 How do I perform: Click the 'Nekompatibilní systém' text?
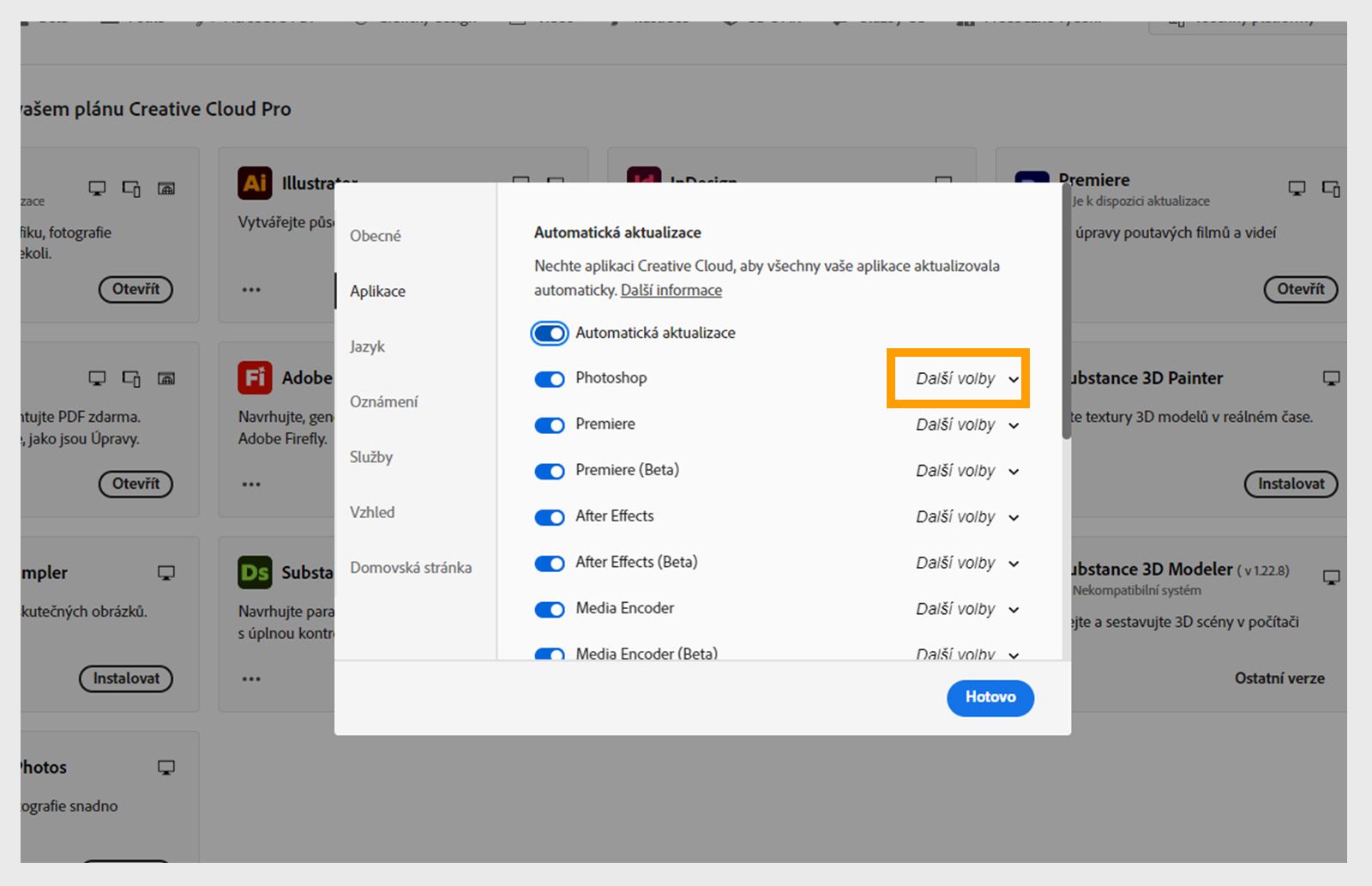[1136, 590]
